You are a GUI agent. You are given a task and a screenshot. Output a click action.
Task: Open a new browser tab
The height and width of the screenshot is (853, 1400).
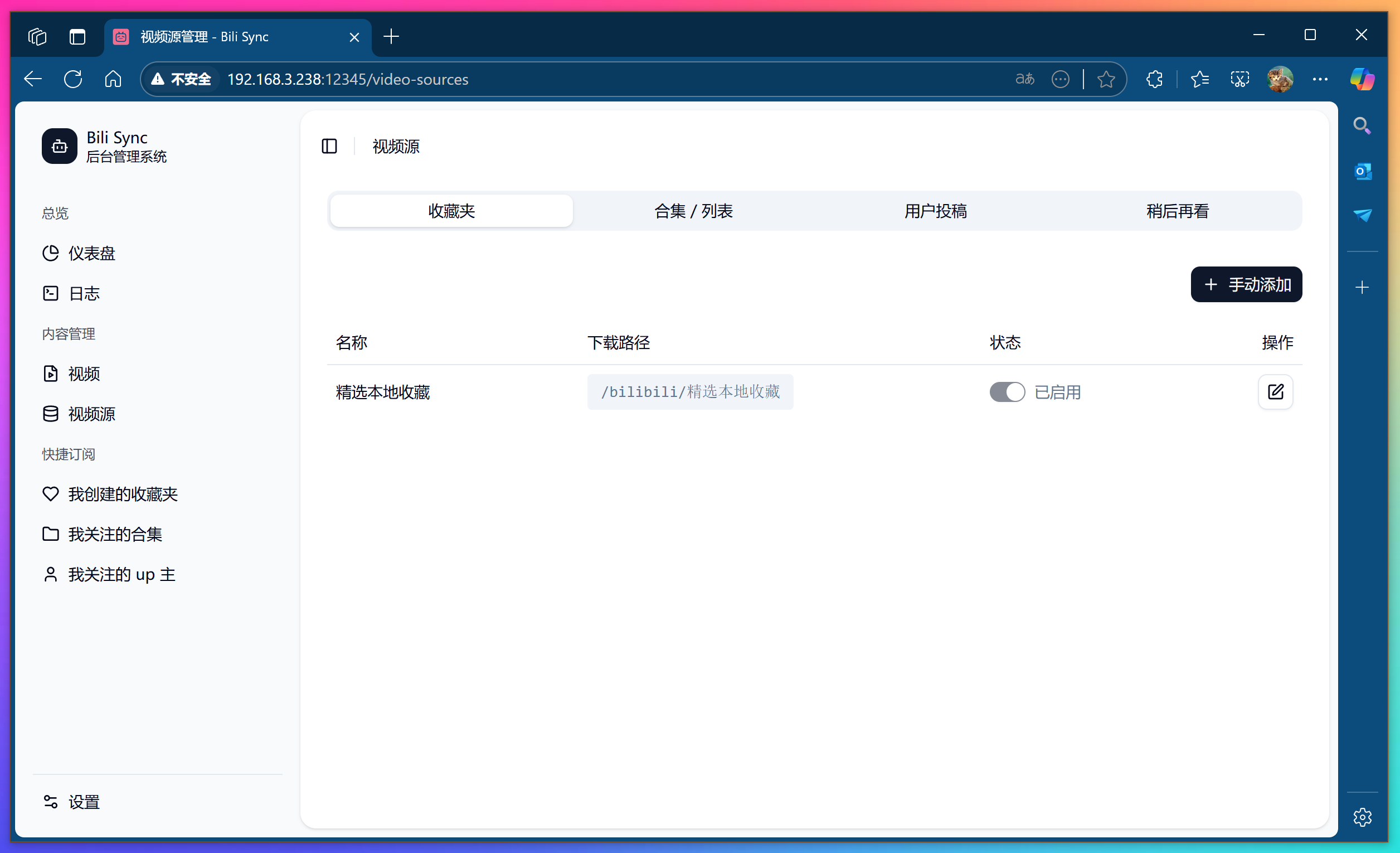pyautogui.click(x=391, y=36)
